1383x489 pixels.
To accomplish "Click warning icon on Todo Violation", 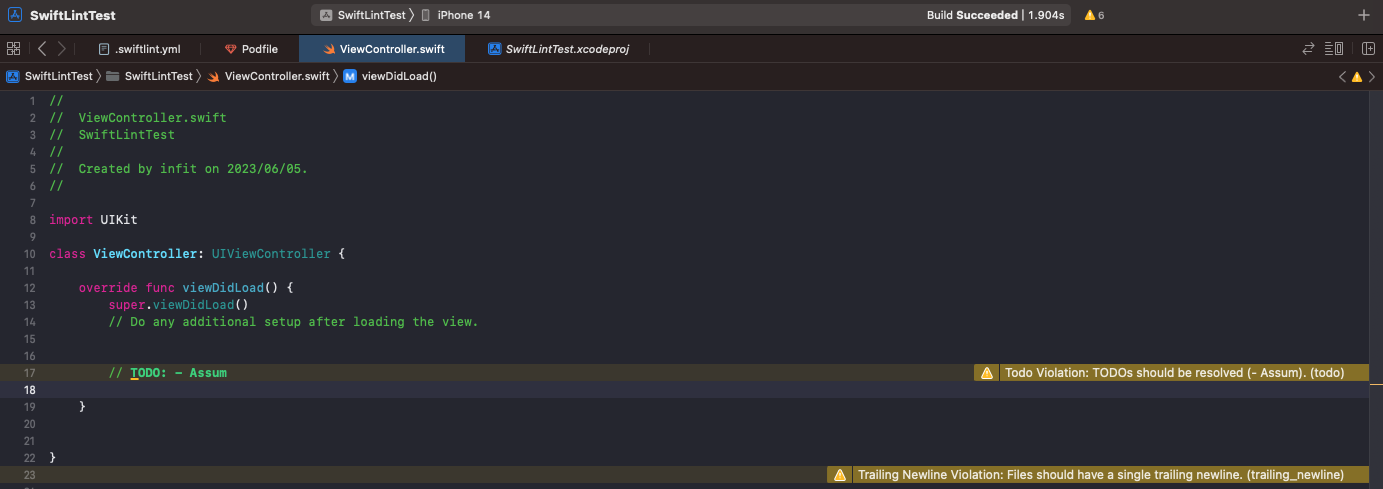I will click(987, 372).
